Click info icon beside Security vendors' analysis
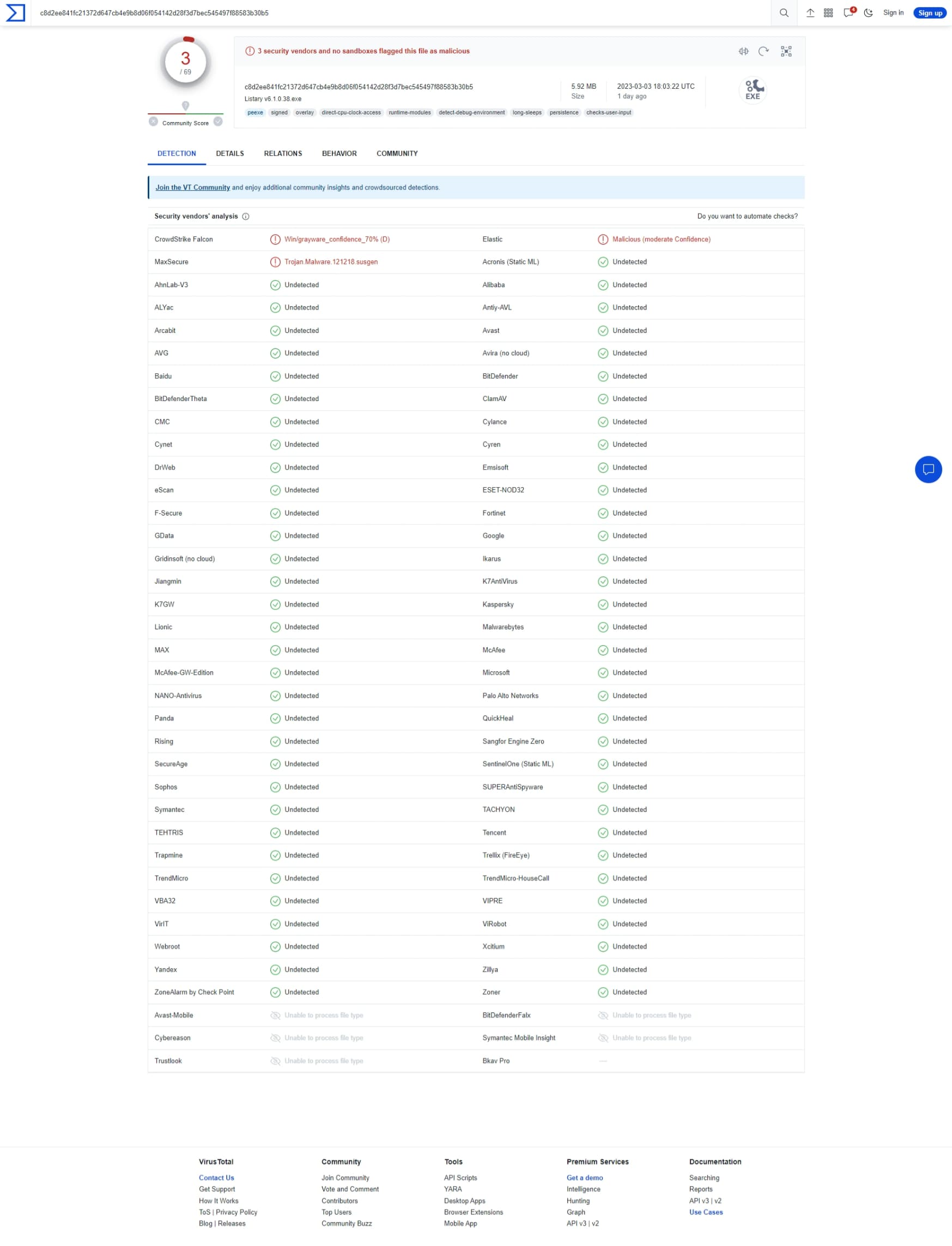The width and height of the screenshot is (952, 1246). pyautogui.click(x=245, y=216)
